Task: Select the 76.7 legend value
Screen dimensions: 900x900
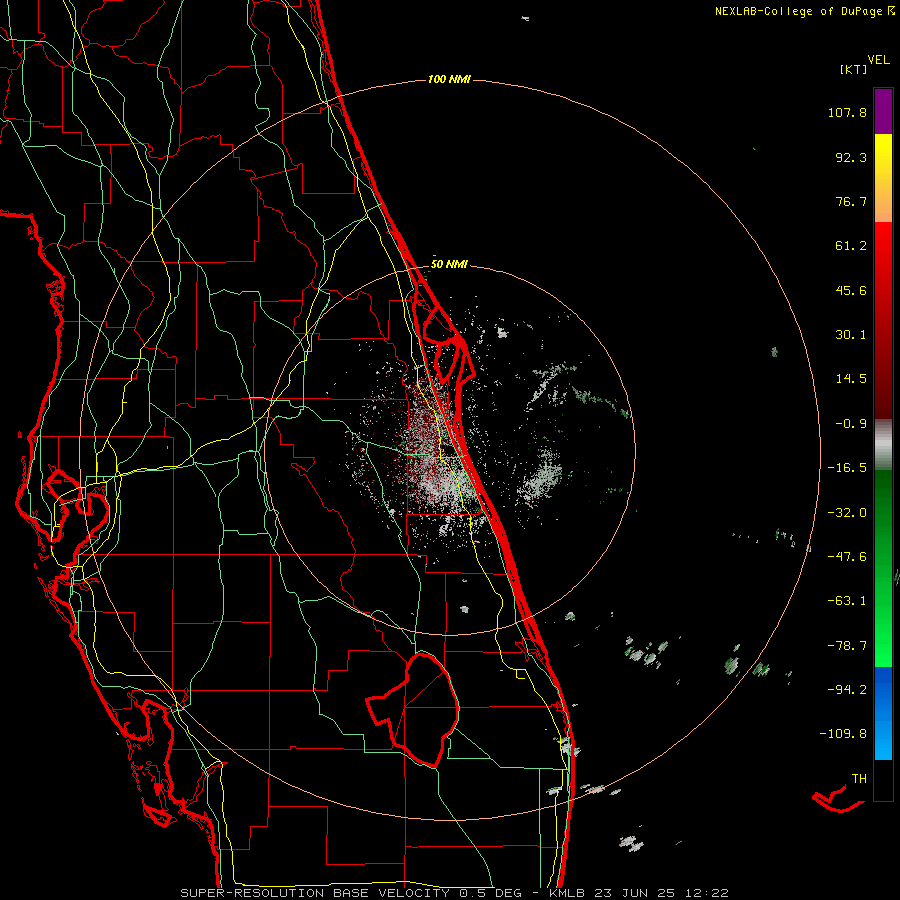Action: click(851, 201)
